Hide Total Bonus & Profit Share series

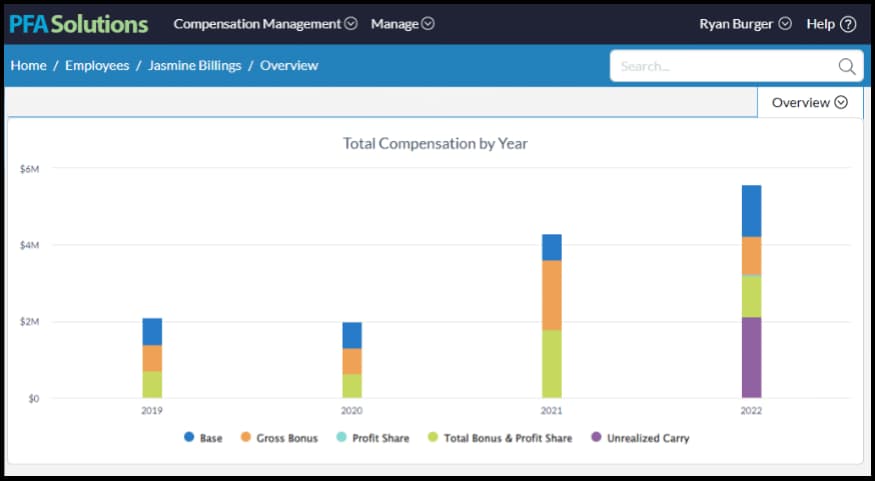coord(499,438)
